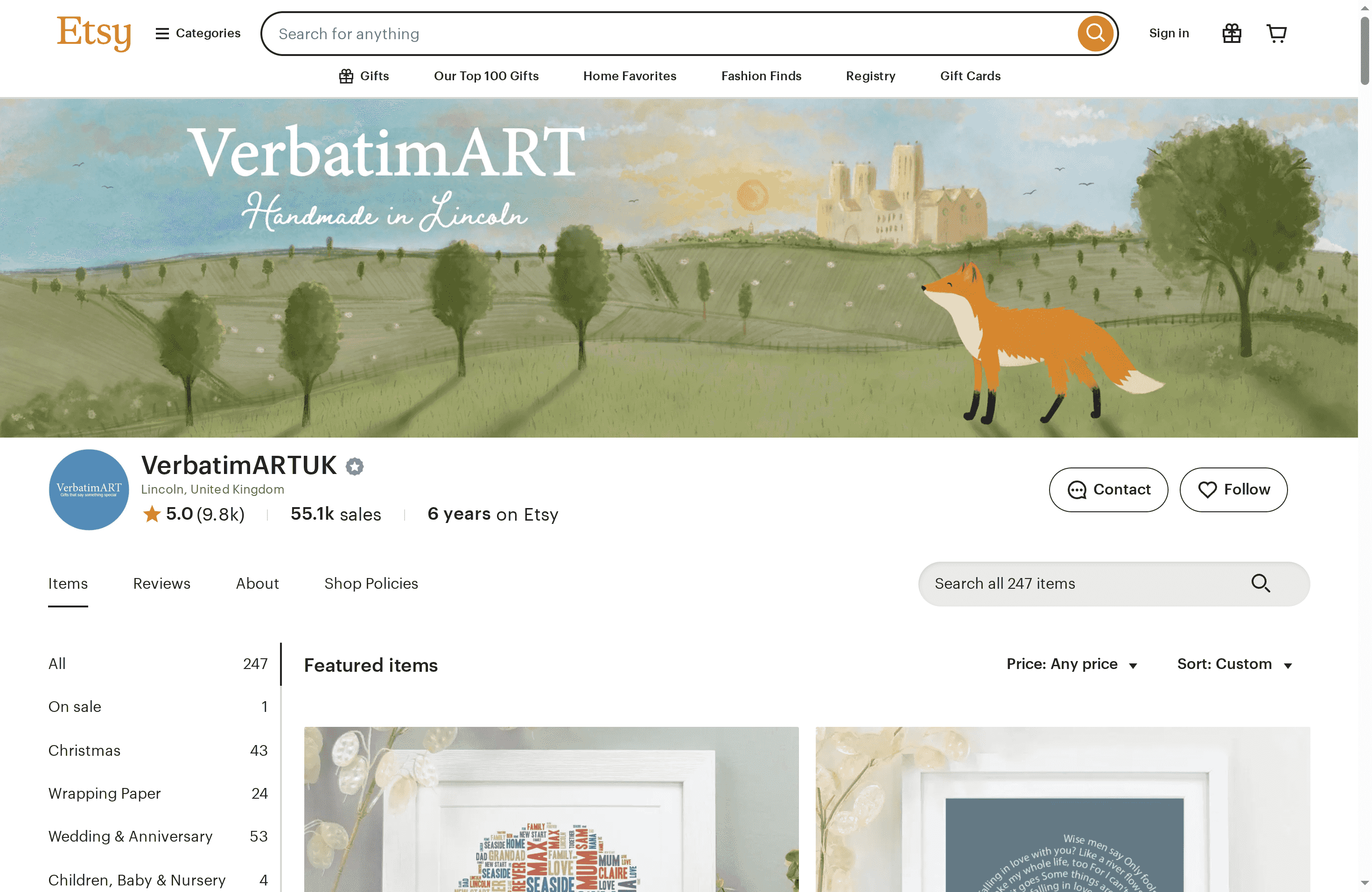Viewport: 1372px width, 892px height.
Task: Open the gift registry icon in header
Action: (x=1232, y=34)
